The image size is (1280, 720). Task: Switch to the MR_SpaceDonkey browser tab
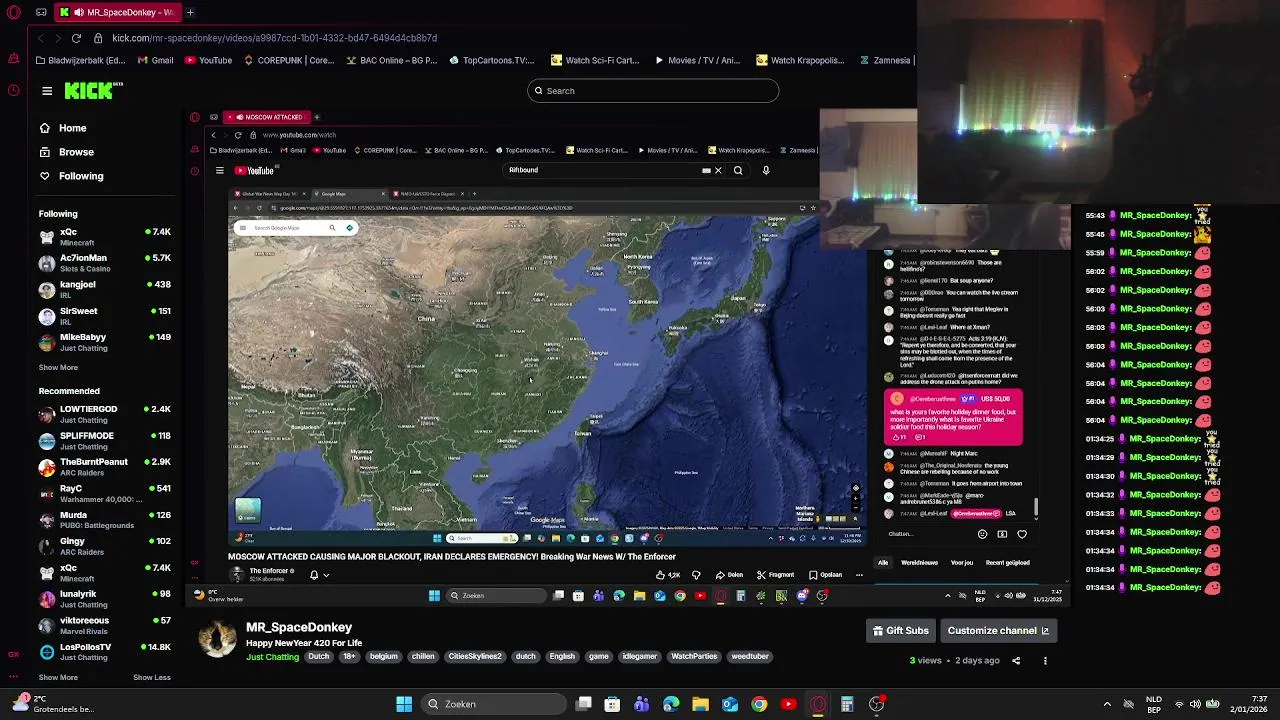click(x=116, y=12)
